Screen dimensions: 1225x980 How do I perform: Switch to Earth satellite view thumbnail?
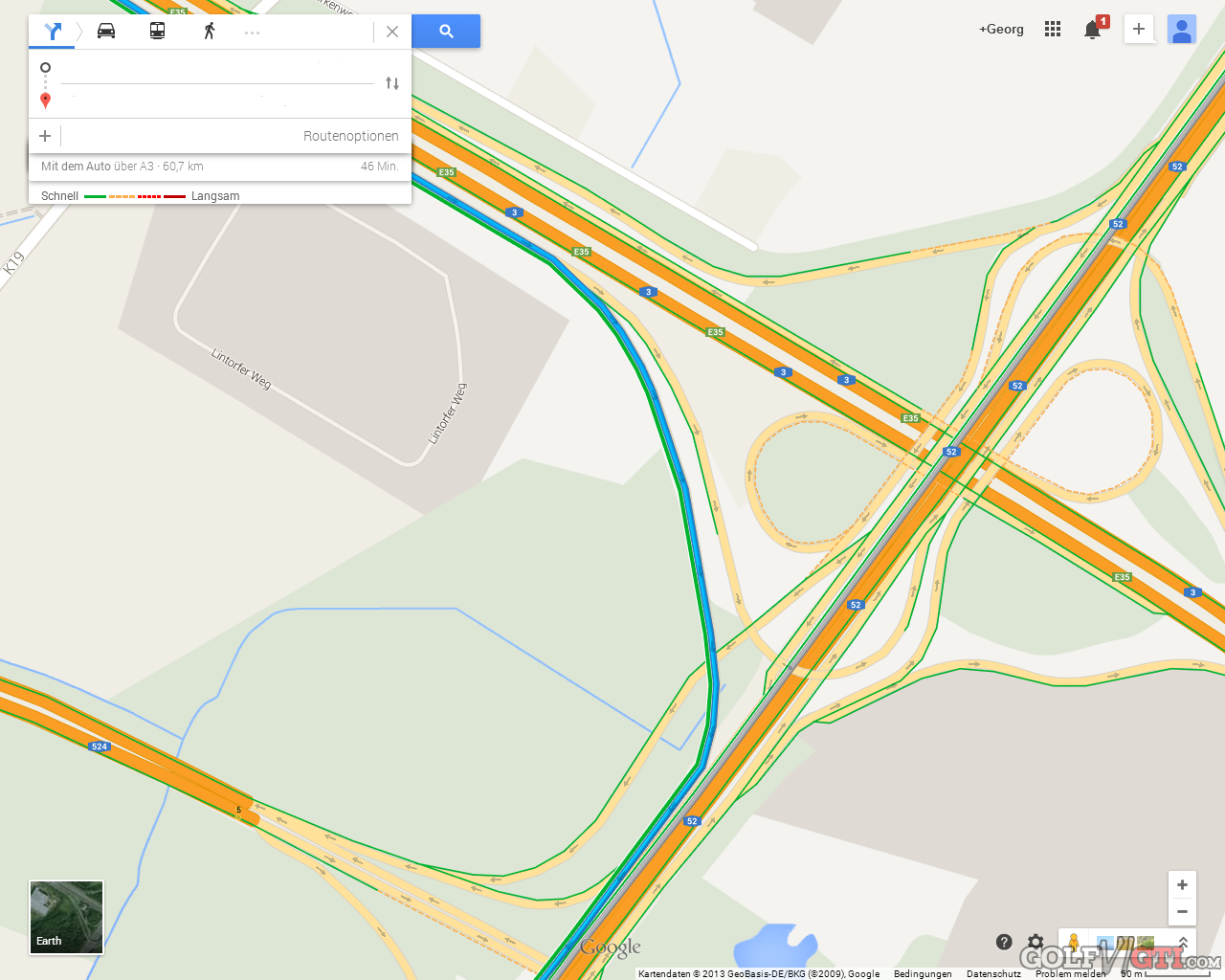point(66,917)
